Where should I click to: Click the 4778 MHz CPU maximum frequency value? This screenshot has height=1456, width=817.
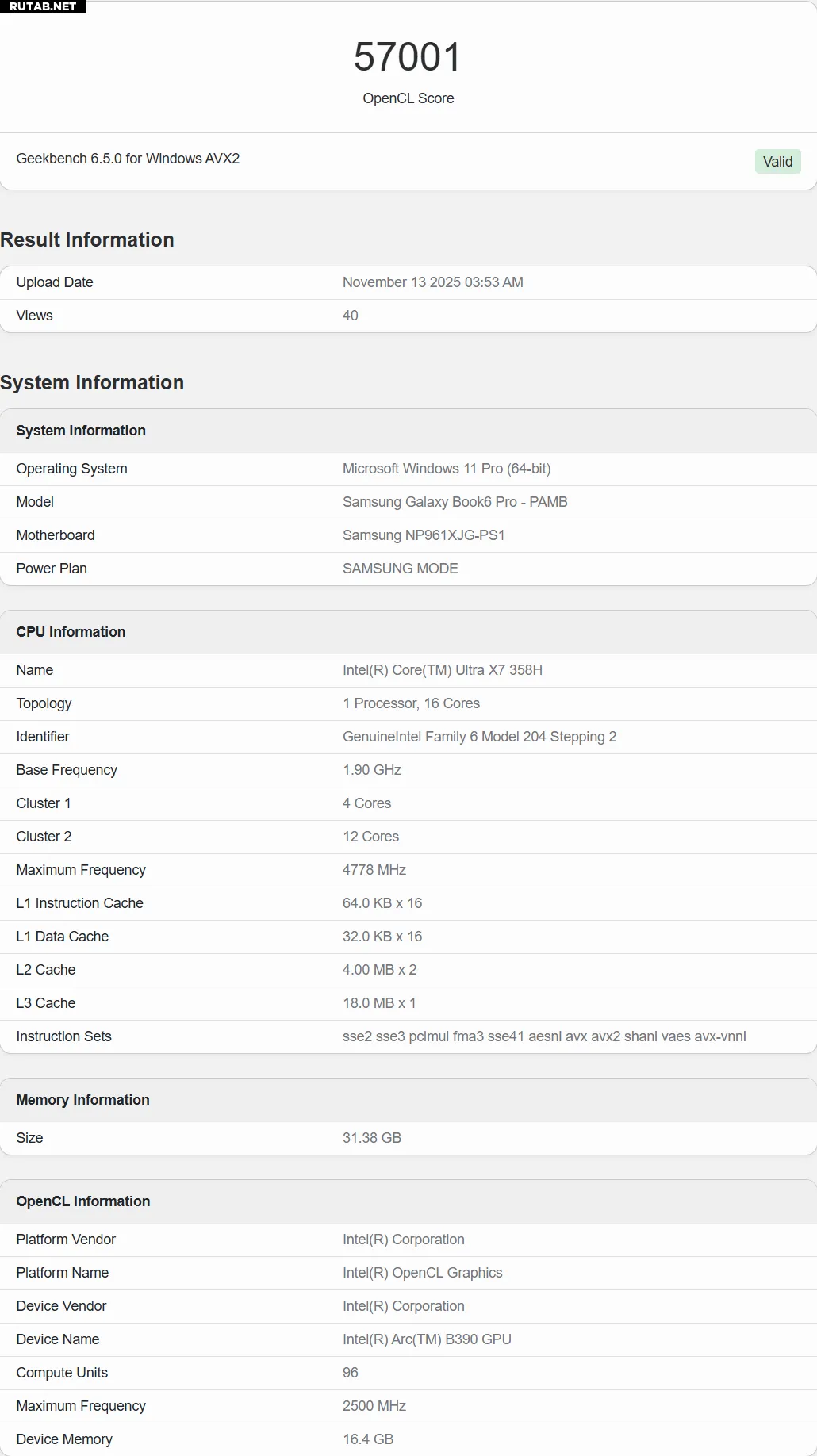374,870
